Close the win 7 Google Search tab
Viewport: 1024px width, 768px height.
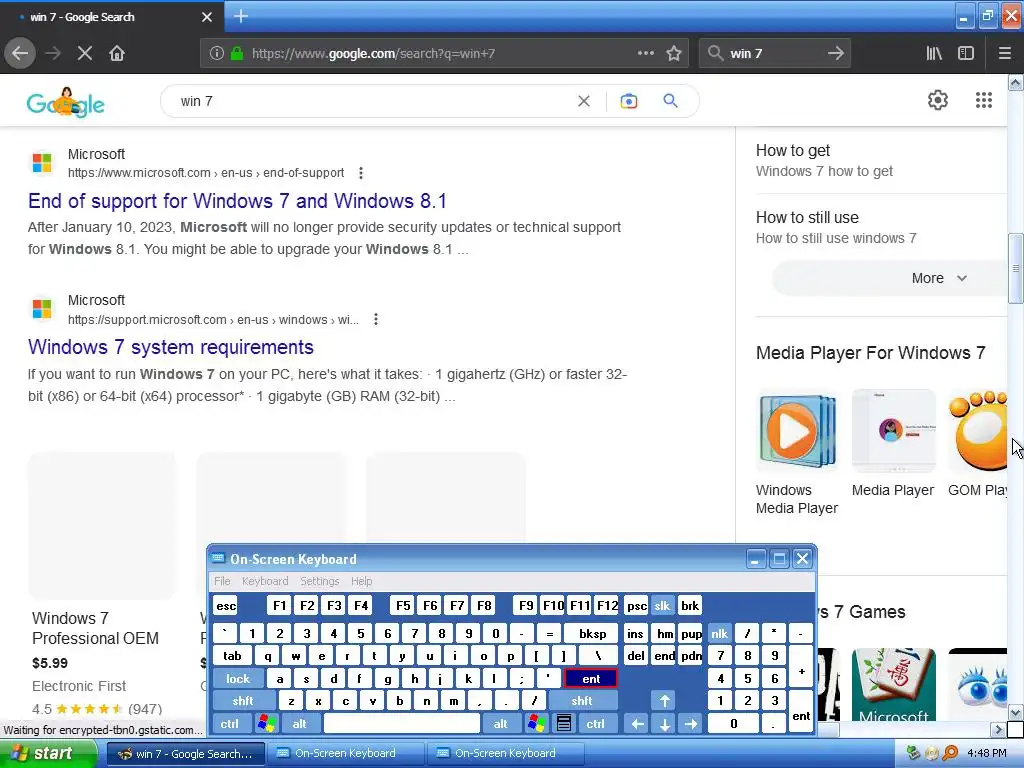206,17
